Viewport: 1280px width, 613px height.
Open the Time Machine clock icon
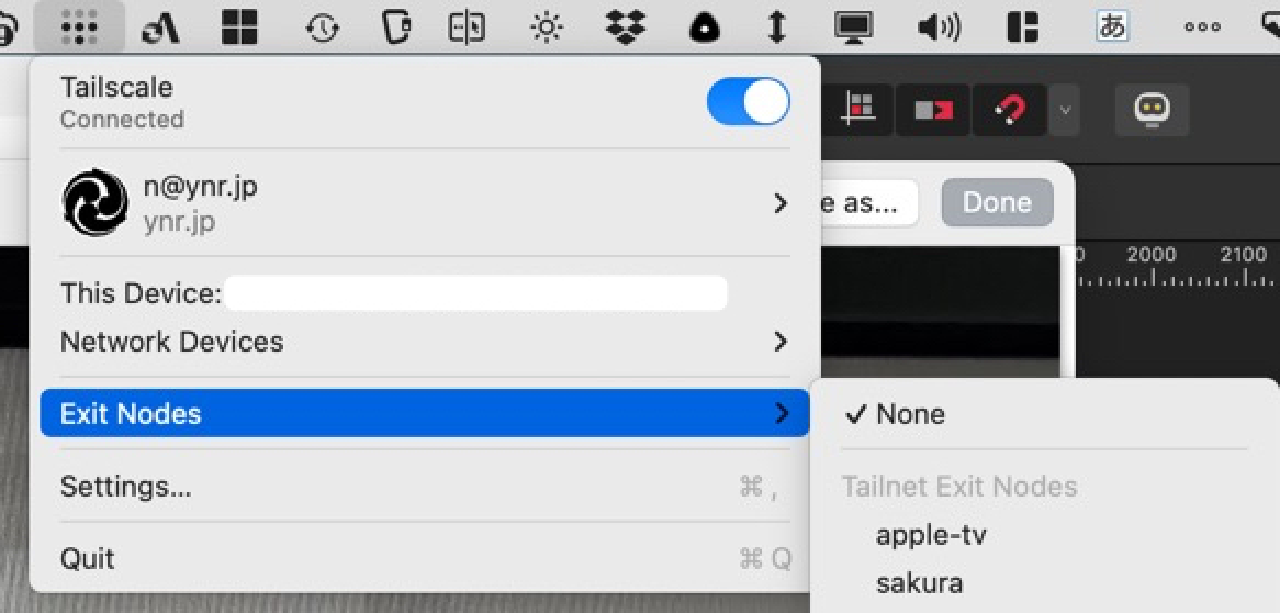(322, 28)
